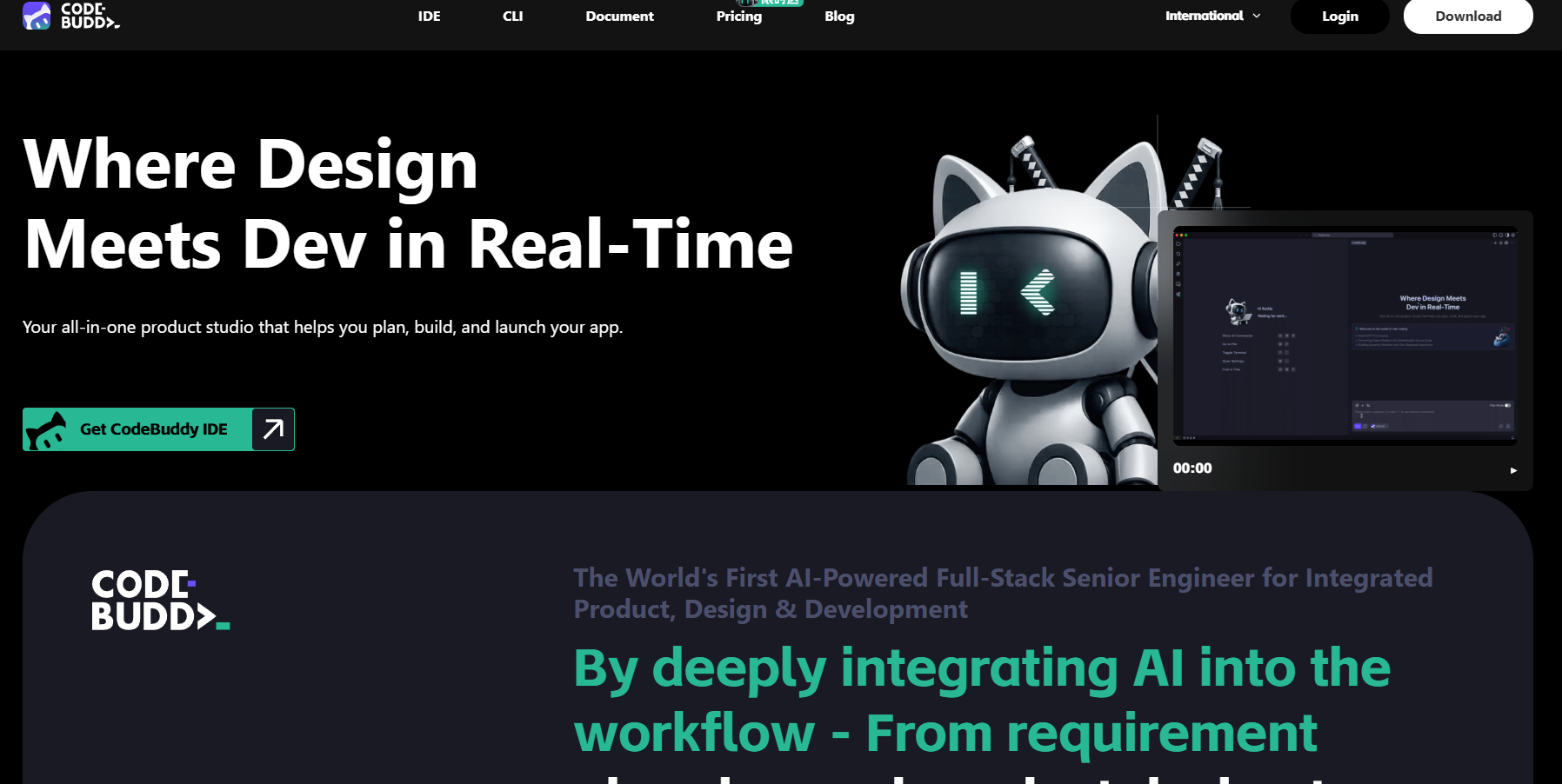
Task: View the Pricing page
Action: pyautogui.click(x=739, y=16)
